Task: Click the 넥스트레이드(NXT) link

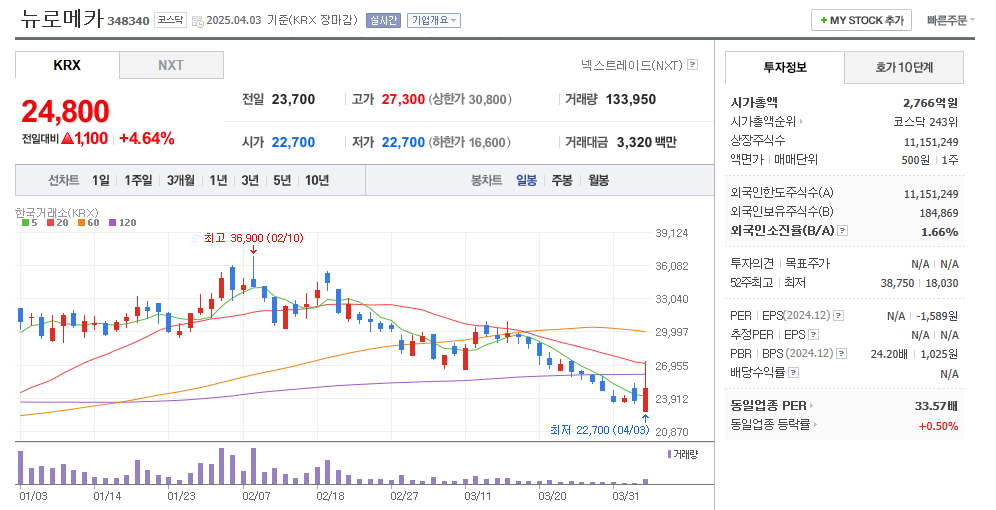Action: (x=631, y=65)
